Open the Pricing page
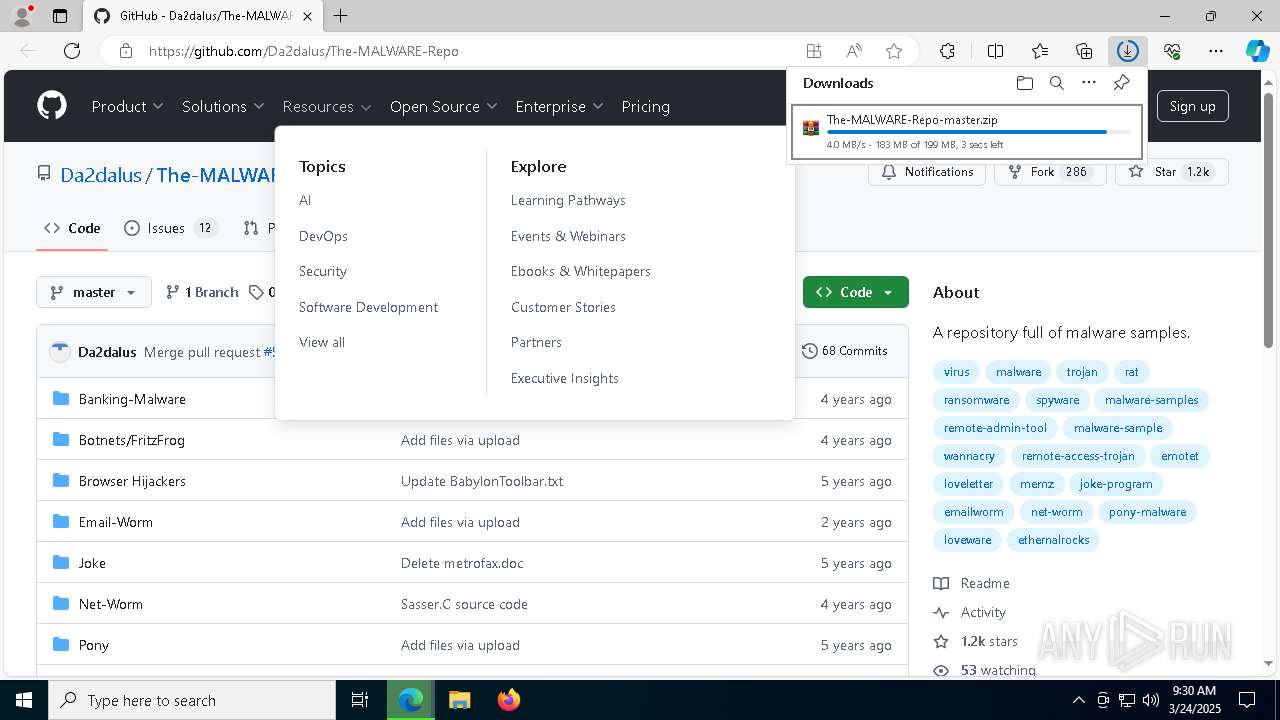1280x720 pixels. click(645, 106)
